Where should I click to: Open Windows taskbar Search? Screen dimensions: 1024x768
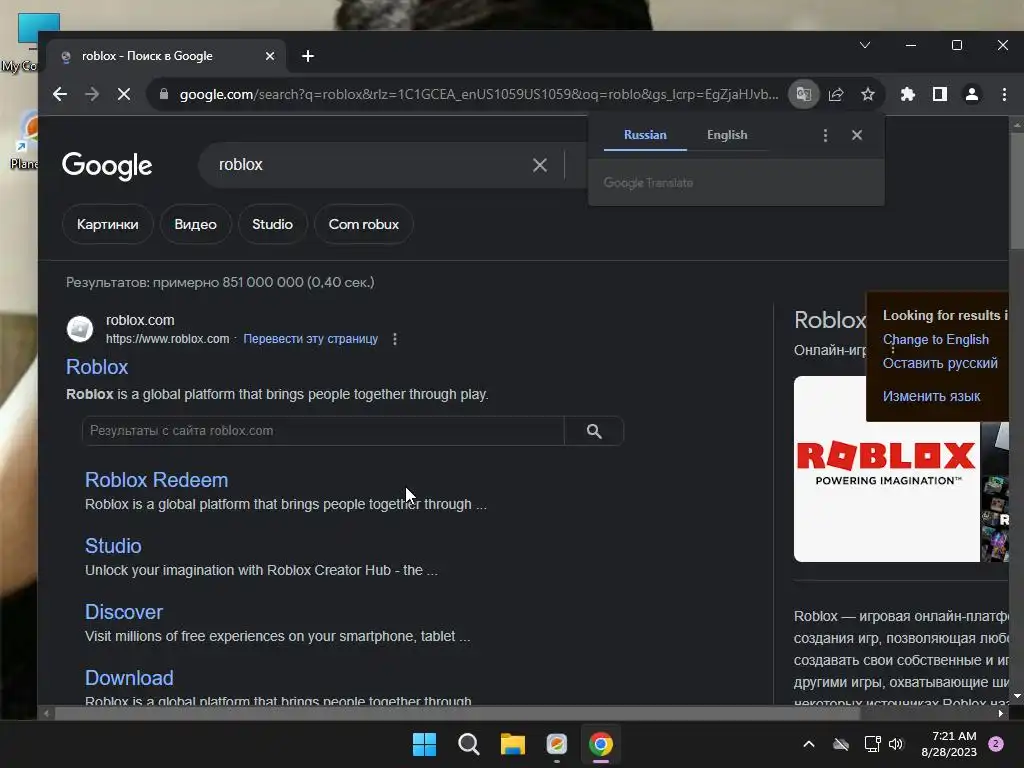click(468, 744)
